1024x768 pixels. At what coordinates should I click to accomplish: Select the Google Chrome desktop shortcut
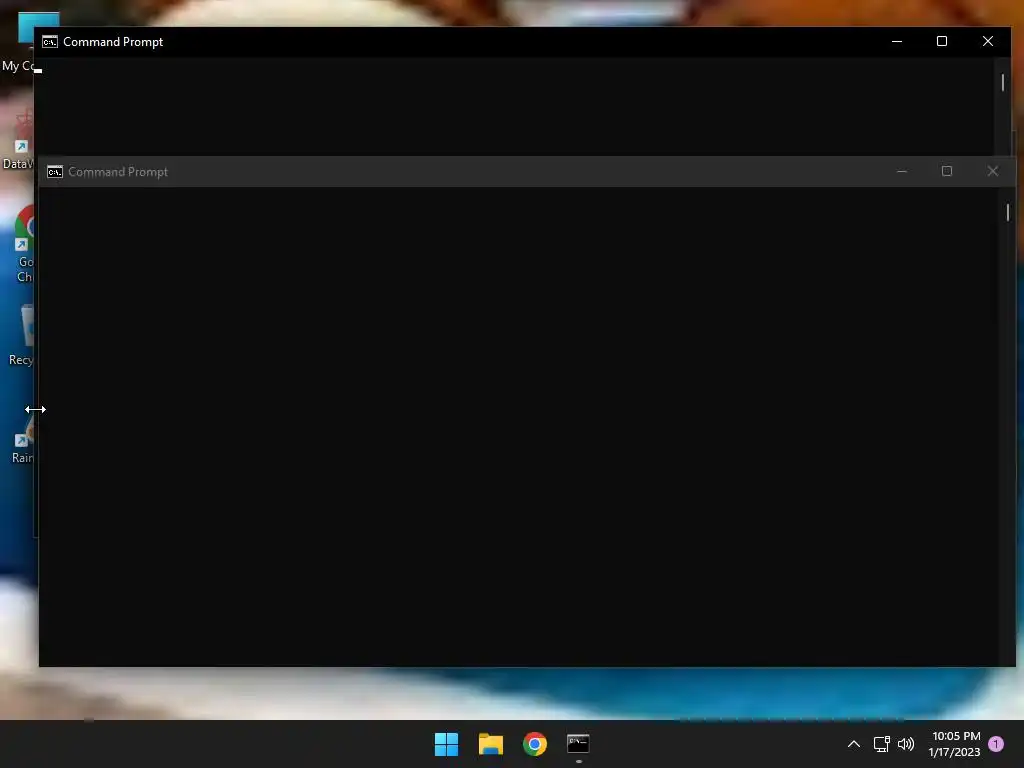pyautogui.click(x=25, y=244)
